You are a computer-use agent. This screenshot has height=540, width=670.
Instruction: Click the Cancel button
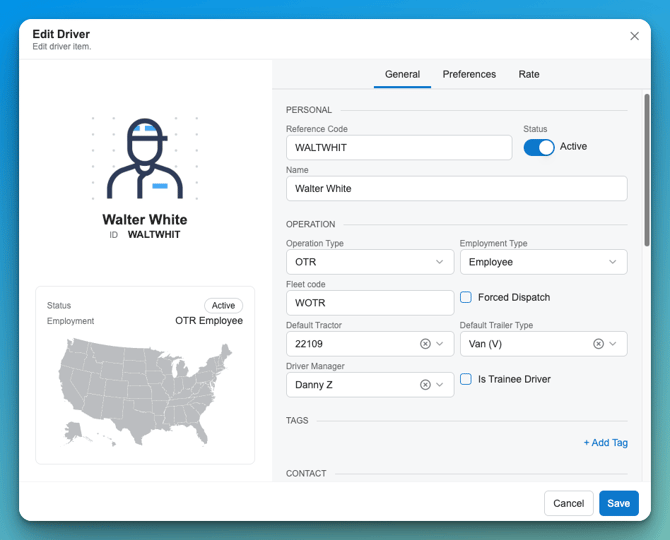569,503
